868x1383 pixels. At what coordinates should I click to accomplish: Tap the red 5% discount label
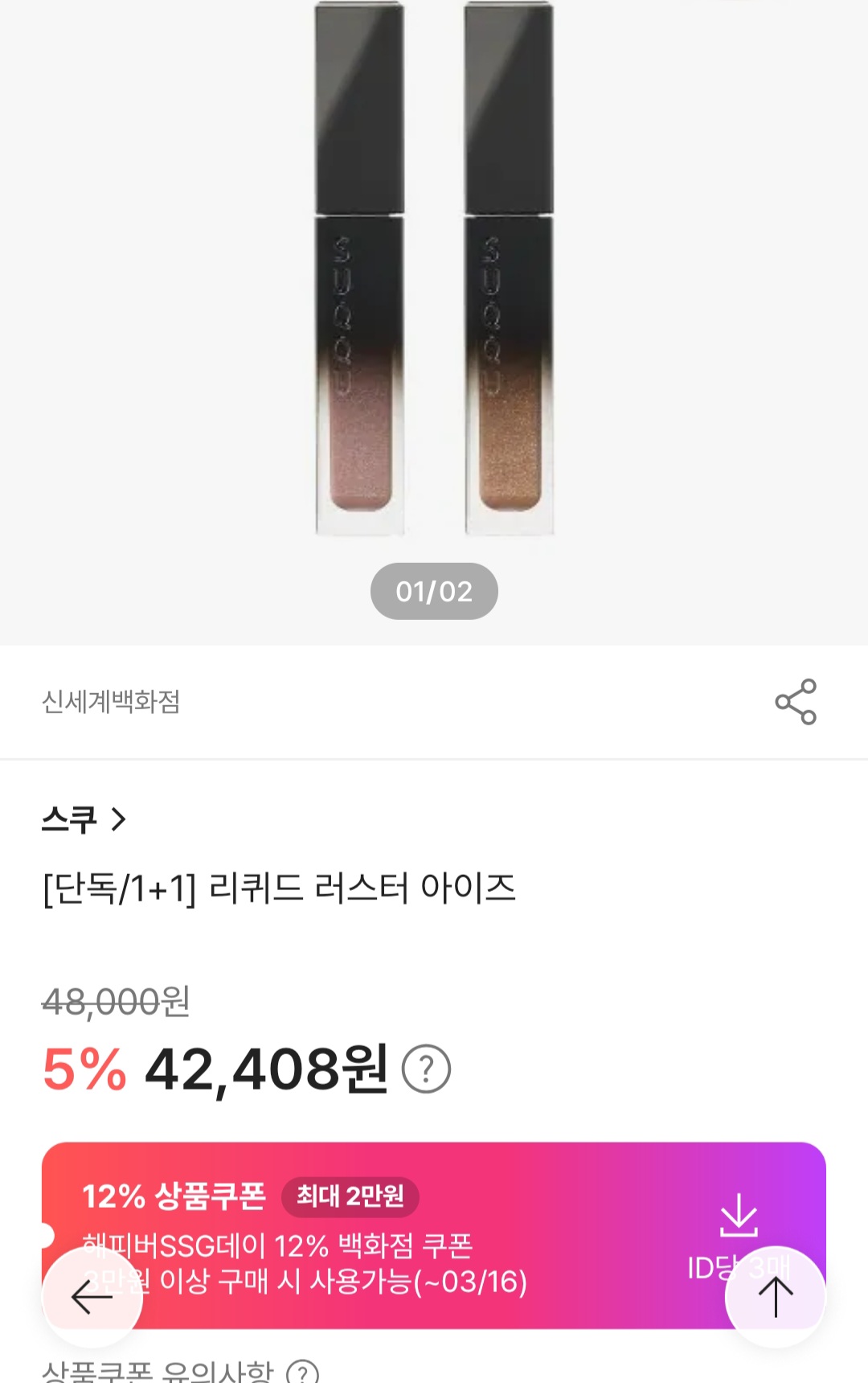click(84, 1069)
